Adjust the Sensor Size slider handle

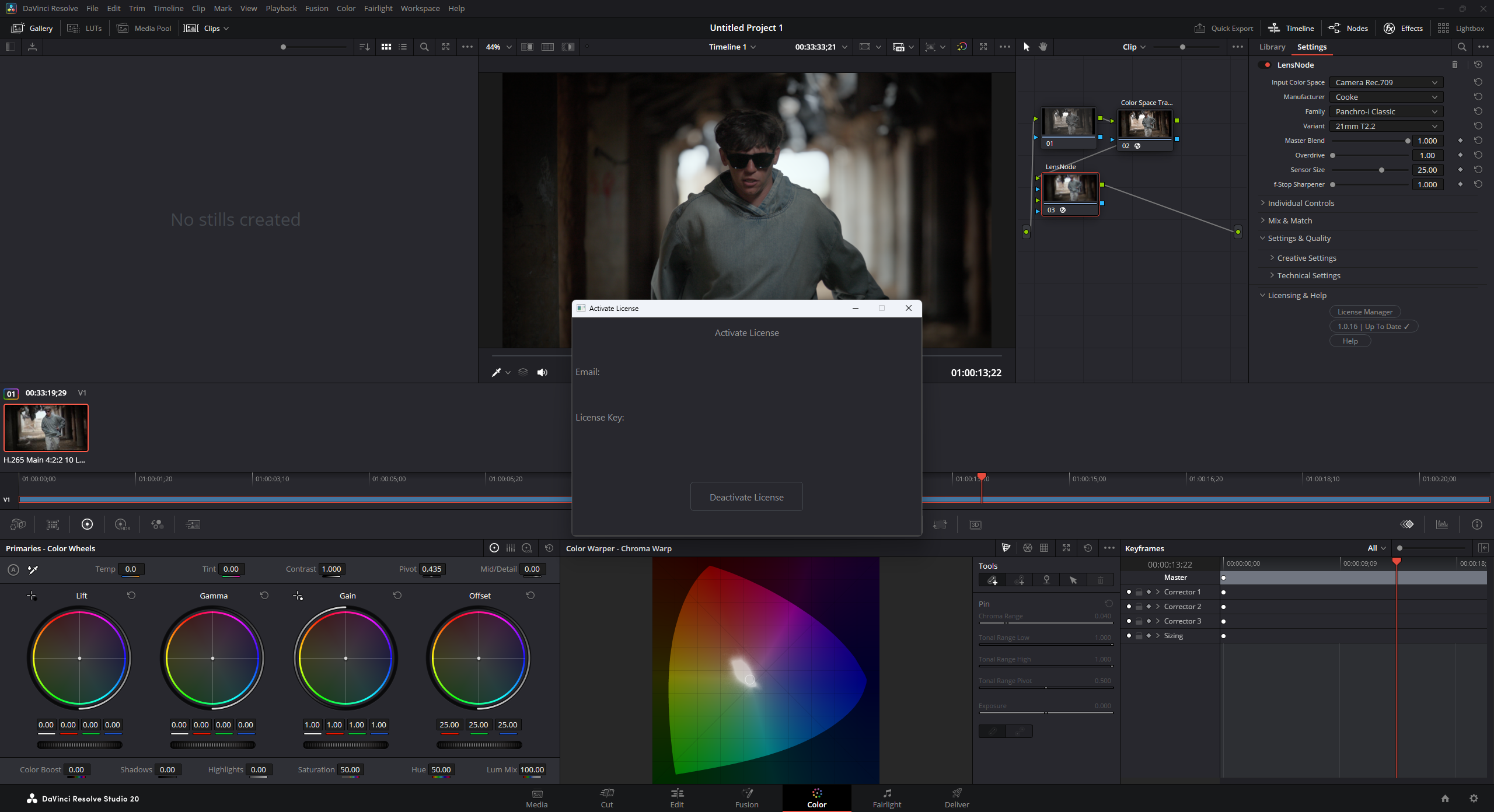click(1381, 170)
